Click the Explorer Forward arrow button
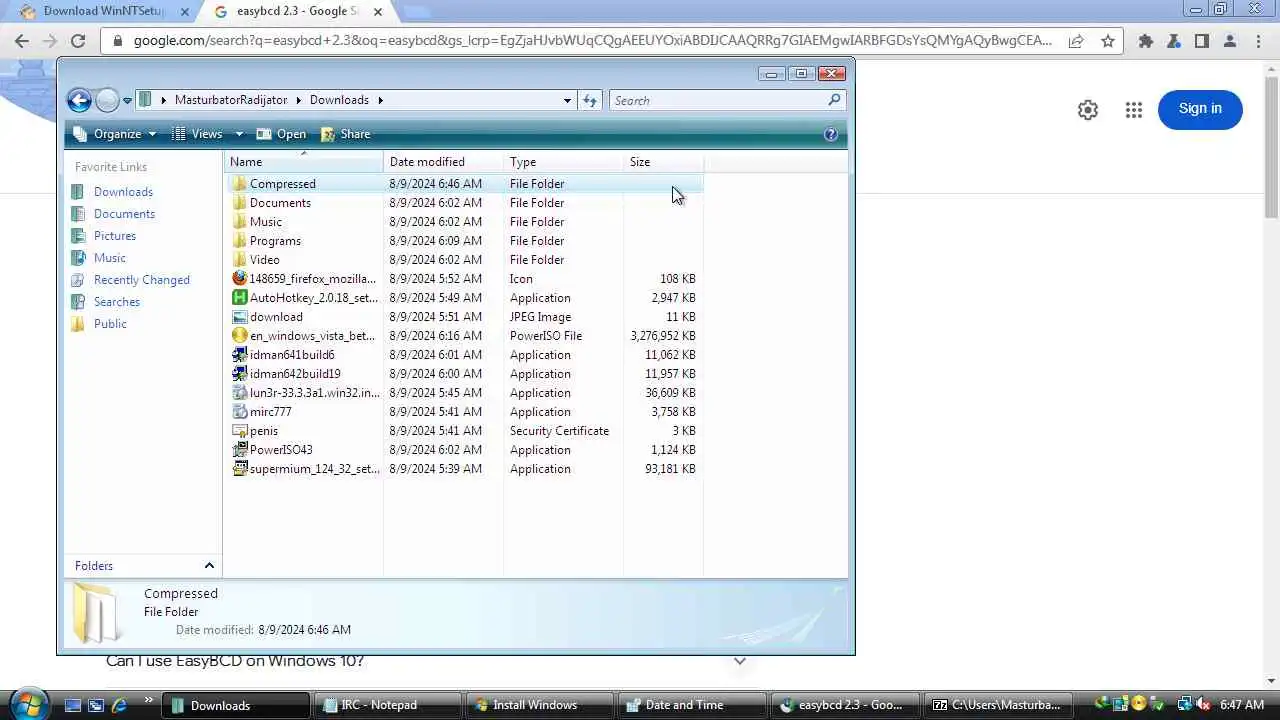1280x720 pixels. pos(107,100)
